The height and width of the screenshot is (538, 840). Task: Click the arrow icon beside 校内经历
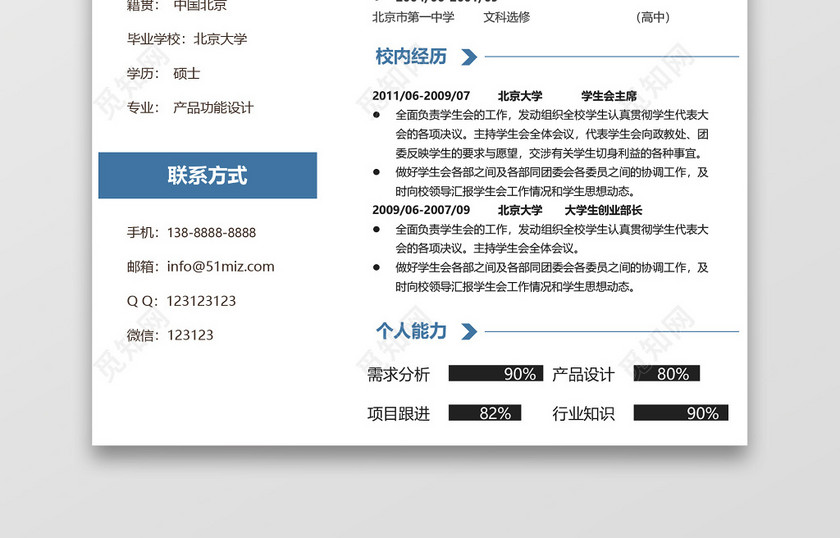[x=469, y=57]
